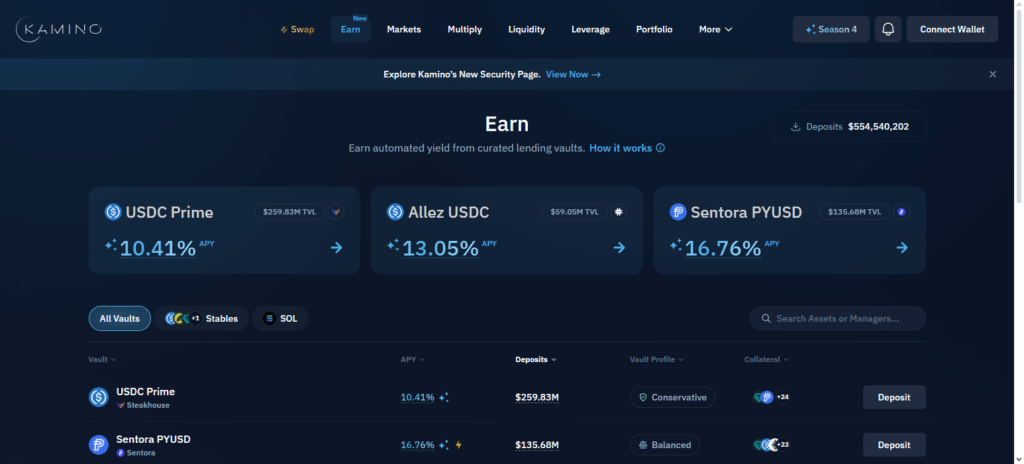Click the arrow on Sentora PYUSD card
The width and height of the screenshot is (1024, 464).
[902, 248]
